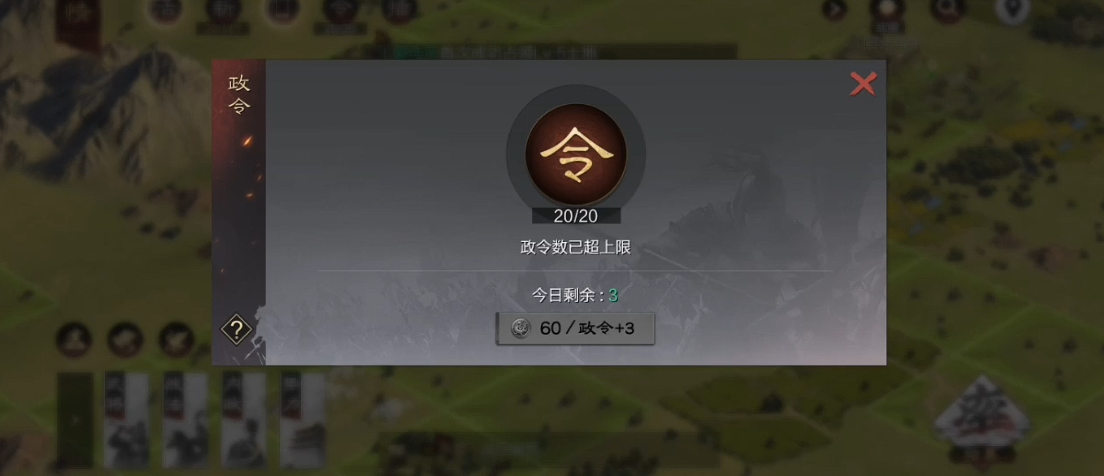The image size is (1104, 476).
Task: Tap the 20/20 decree counter
Action: pos(575,216)
